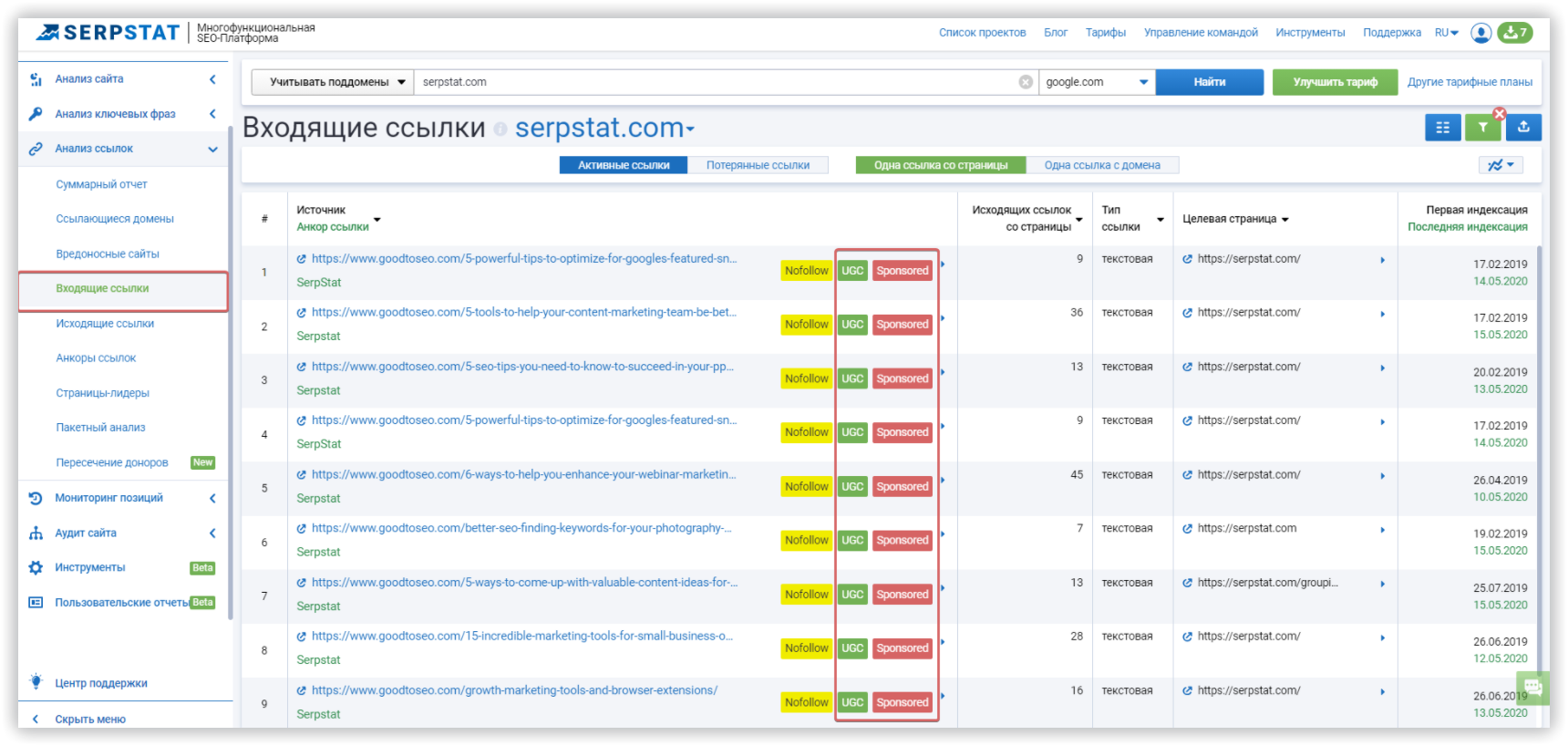Image resolution: width=1568 pixels, height=746 pixels.
Task: Open the serpstat.com title dropdown arrow
Action: (x=690, y=130)
